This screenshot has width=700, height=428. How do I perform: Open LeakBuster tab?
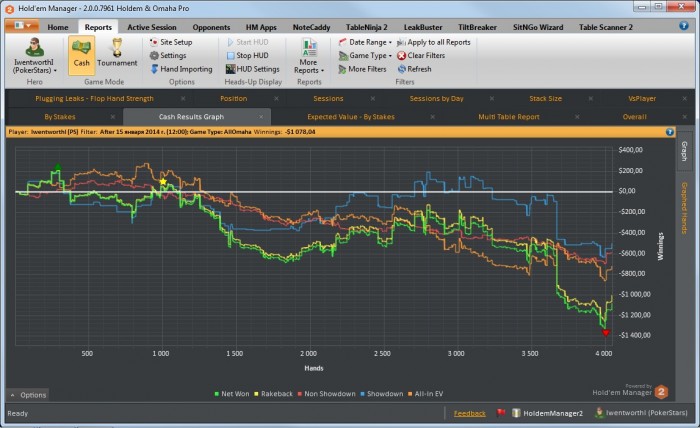(423, 27)
